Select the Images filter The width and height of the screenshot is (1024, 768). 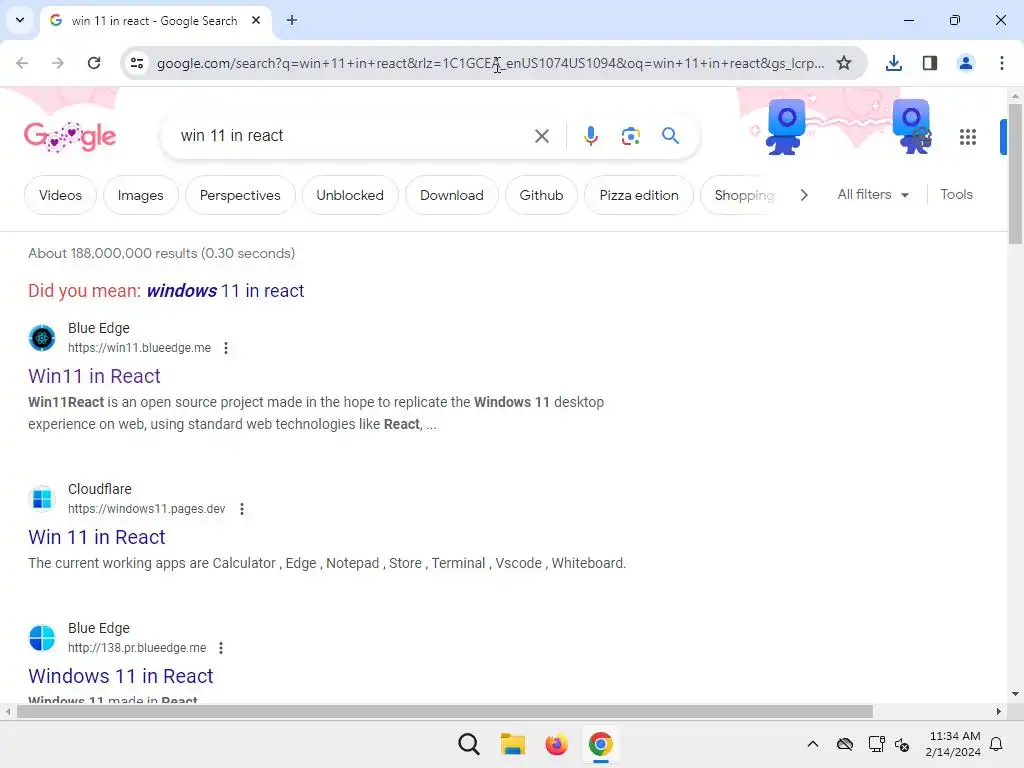tap(140, 195)
